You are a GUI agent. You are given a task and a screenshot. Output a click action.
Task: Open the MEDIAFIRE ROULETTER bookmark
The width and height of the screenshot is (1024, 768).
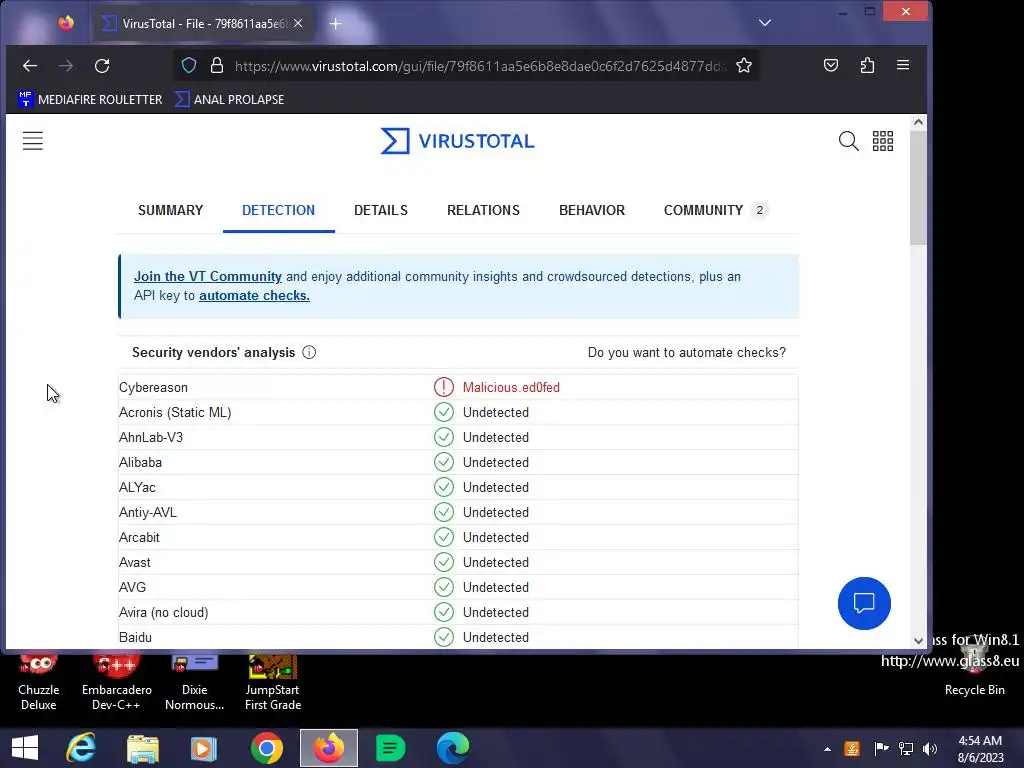pos(90,99)
